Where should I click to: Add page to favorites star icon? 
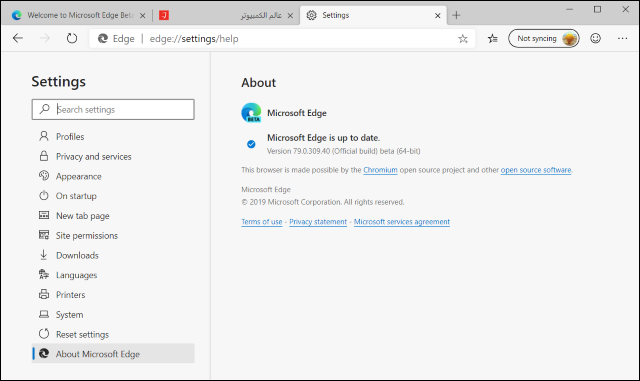462,39
